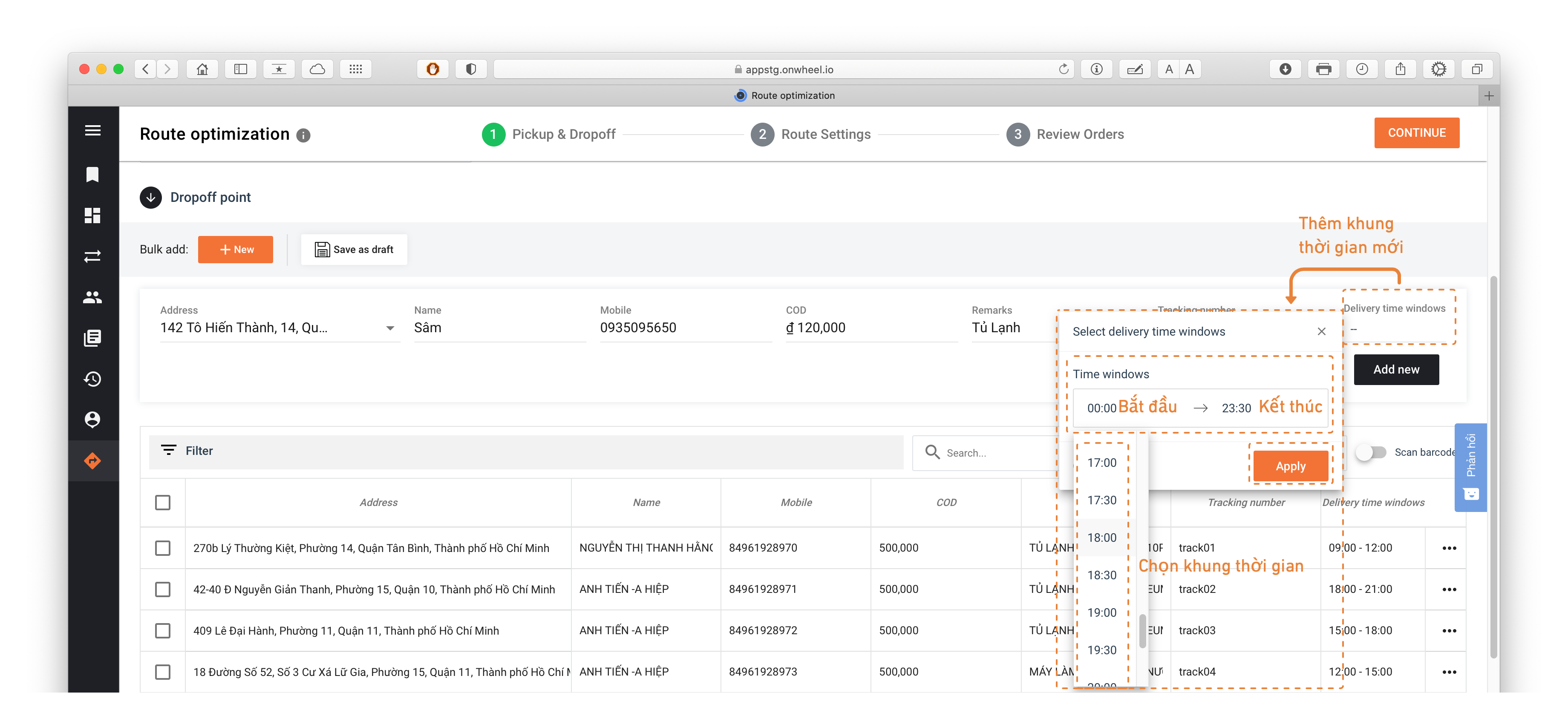Click the Apply button in time window
1568x713 pixels.
click(1290, 466)
